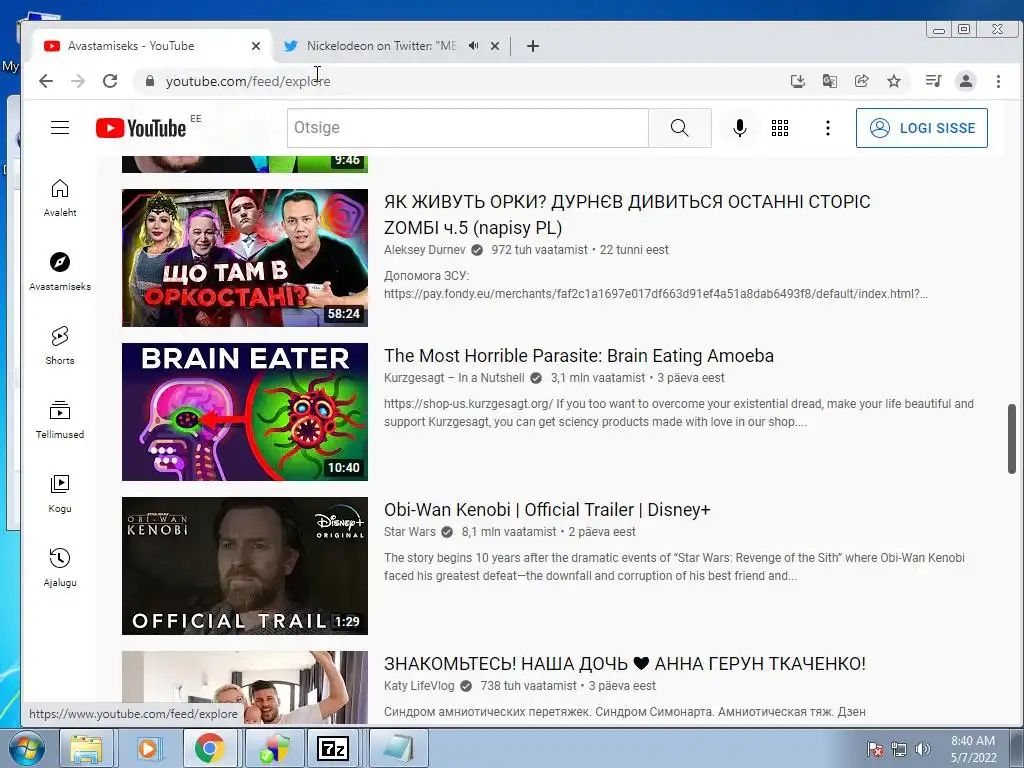
Task: Visit Kurzgesagt – In a Nutshell channel
Action: [x=454, y=378]
